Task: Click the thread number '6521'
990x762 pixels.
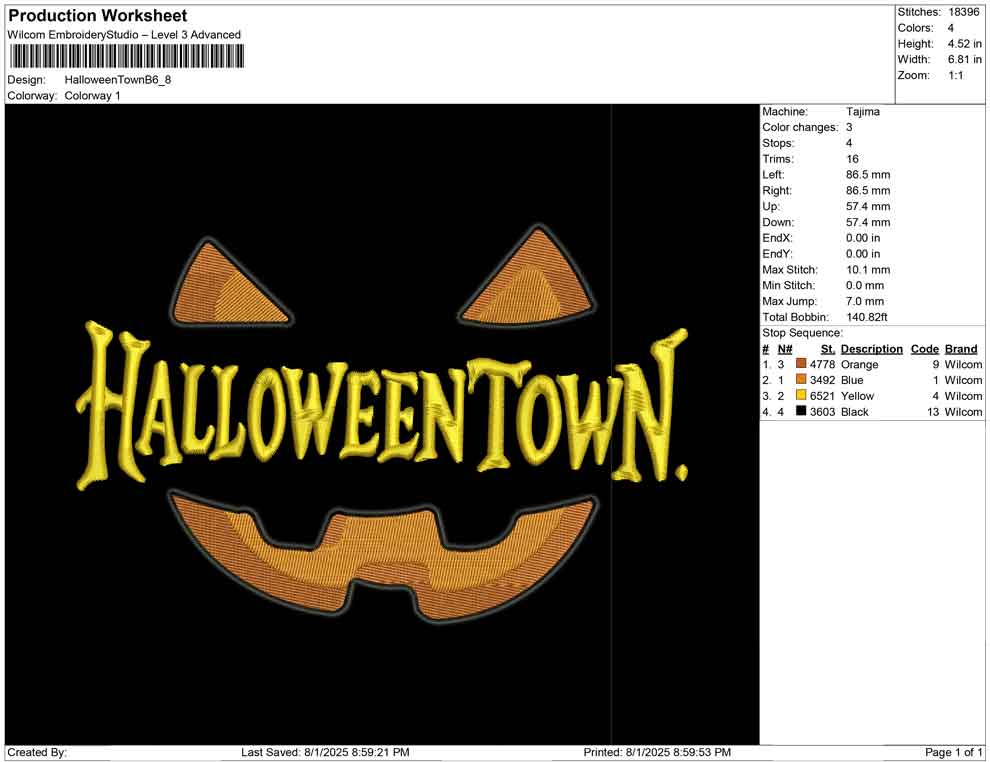Action: tap(823, 396)
